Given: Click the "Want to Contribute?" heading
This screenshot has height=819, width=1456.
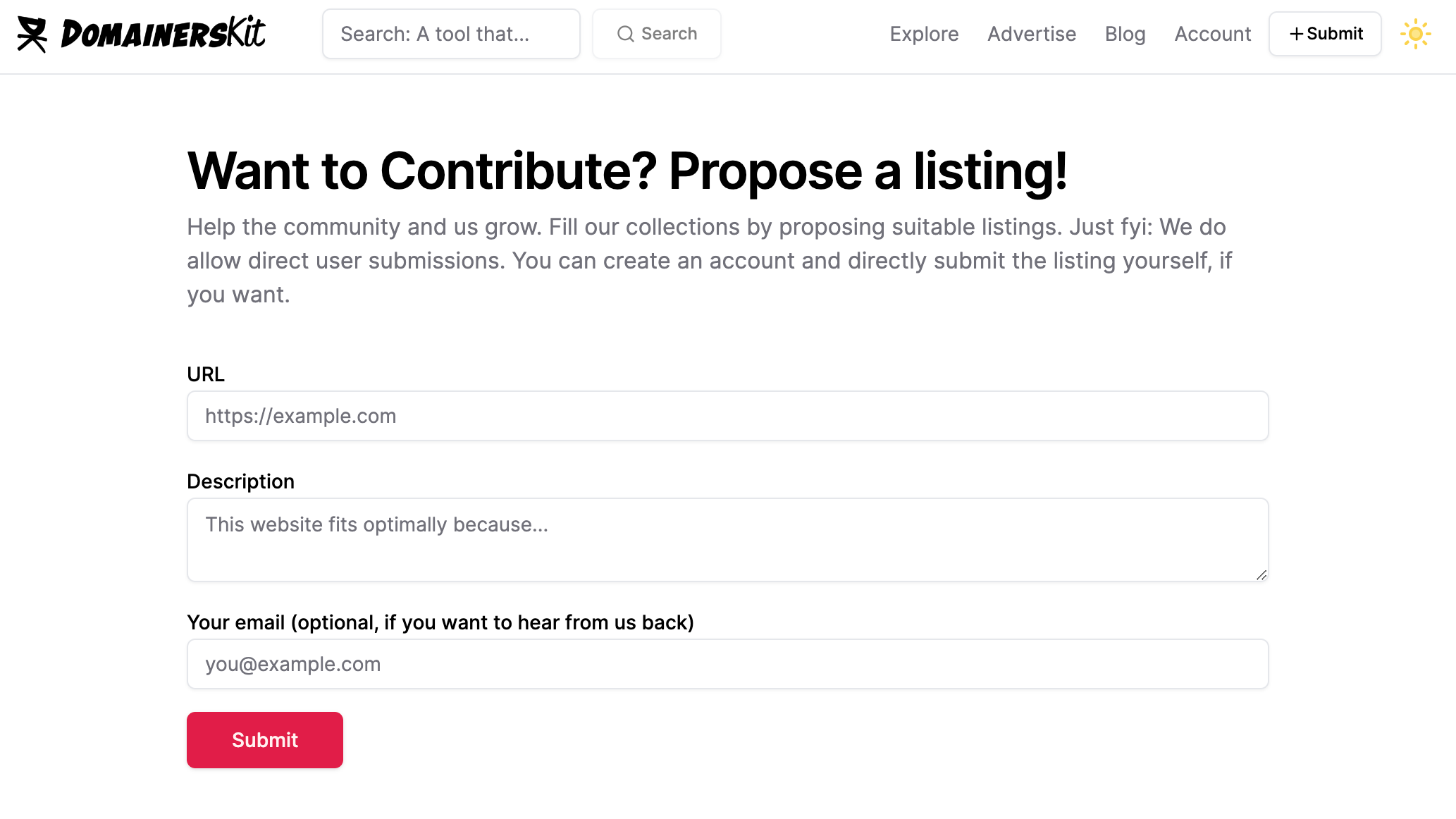Looking at the screenshot, I should tap(627, 171).
